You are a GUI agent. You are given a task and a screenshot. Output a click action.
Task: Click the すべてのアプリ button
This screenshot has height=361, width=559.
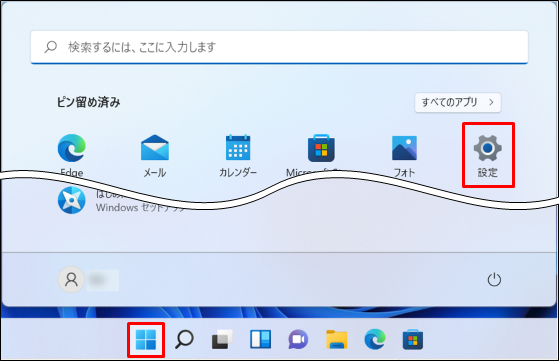pyautogui.click(x=458, y=103)
